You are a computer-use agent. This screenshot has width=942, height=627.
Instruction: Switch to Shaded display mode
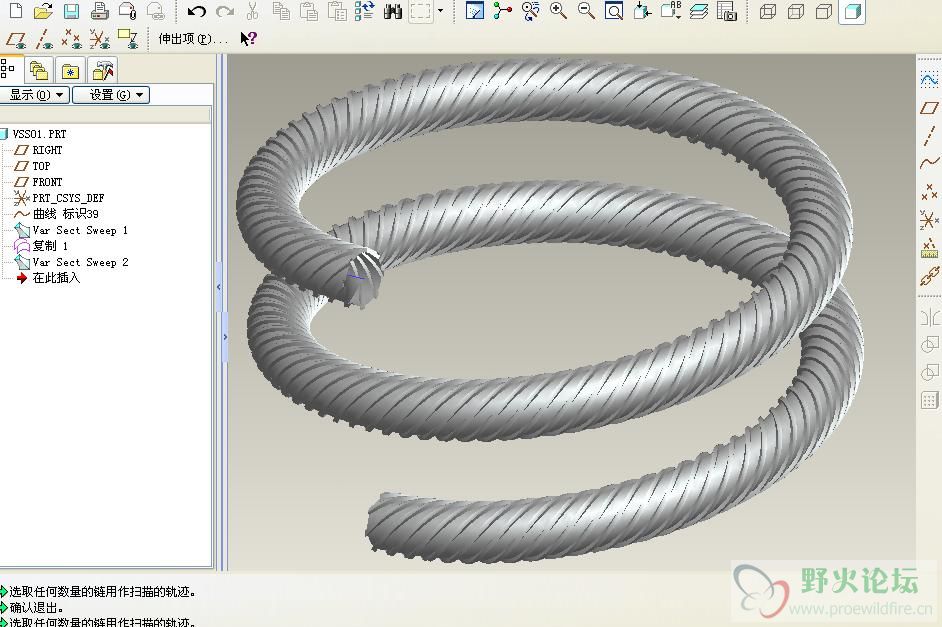click(852, 11)
